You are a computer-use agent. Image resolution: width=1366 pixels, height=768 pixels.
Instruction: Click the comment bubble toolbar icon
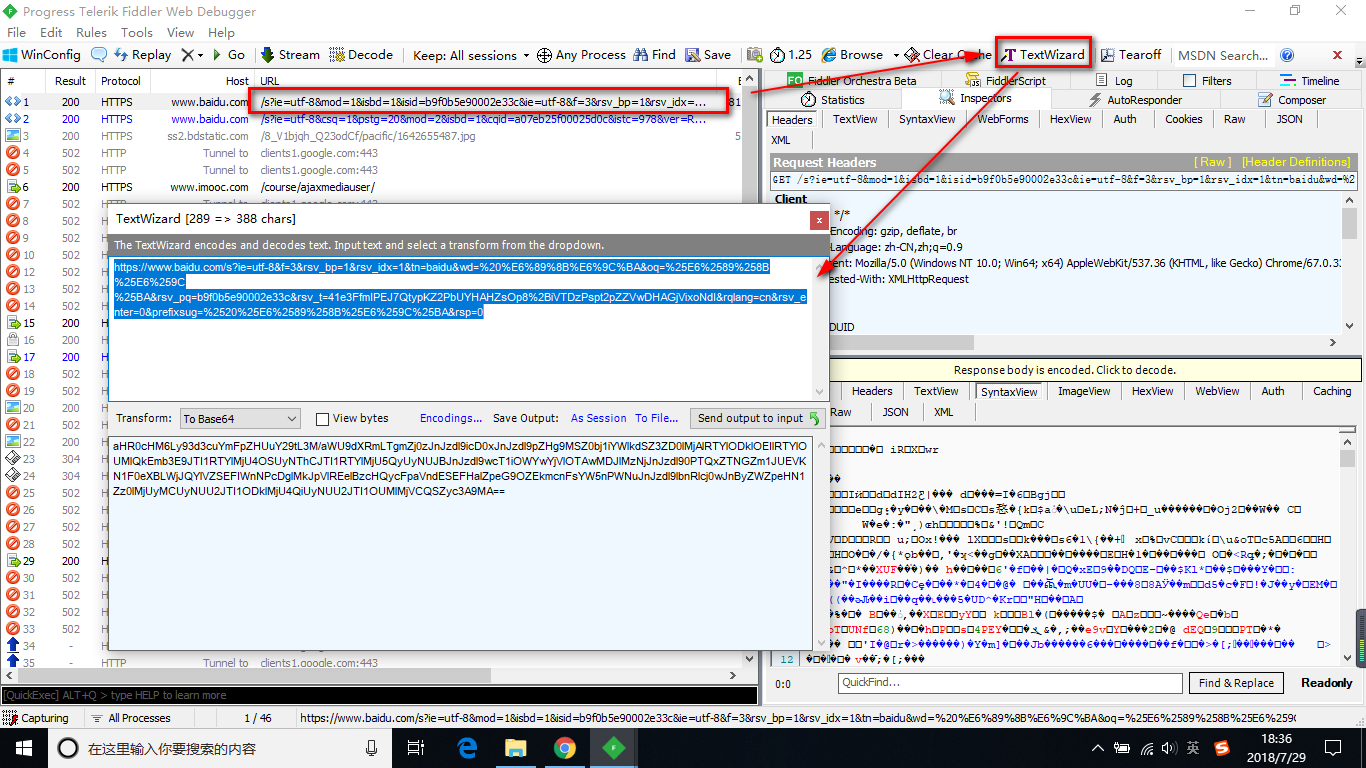99,55
